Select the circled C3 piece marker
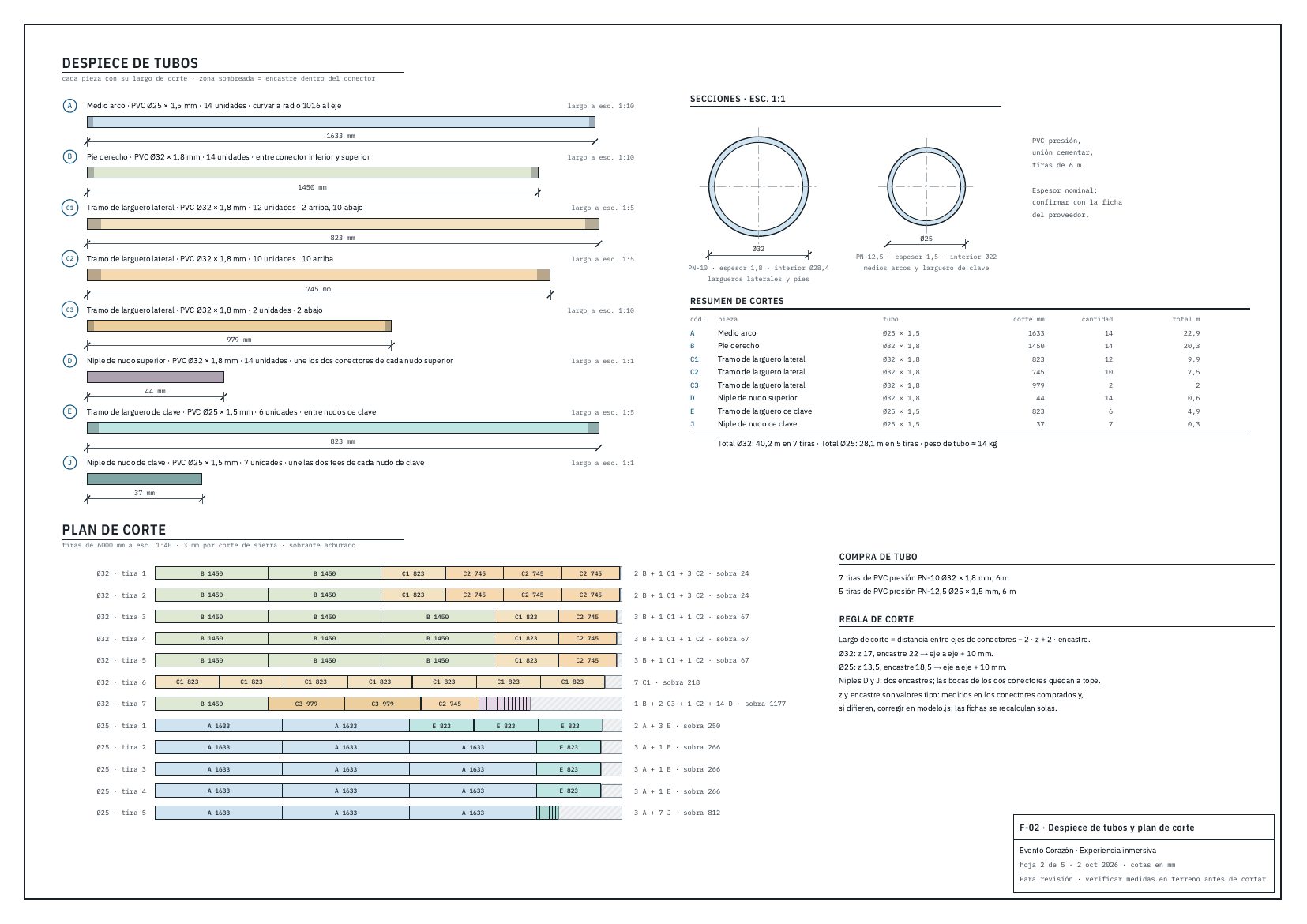This screenshot has width=1307, height=924. (x=69, y=310)
